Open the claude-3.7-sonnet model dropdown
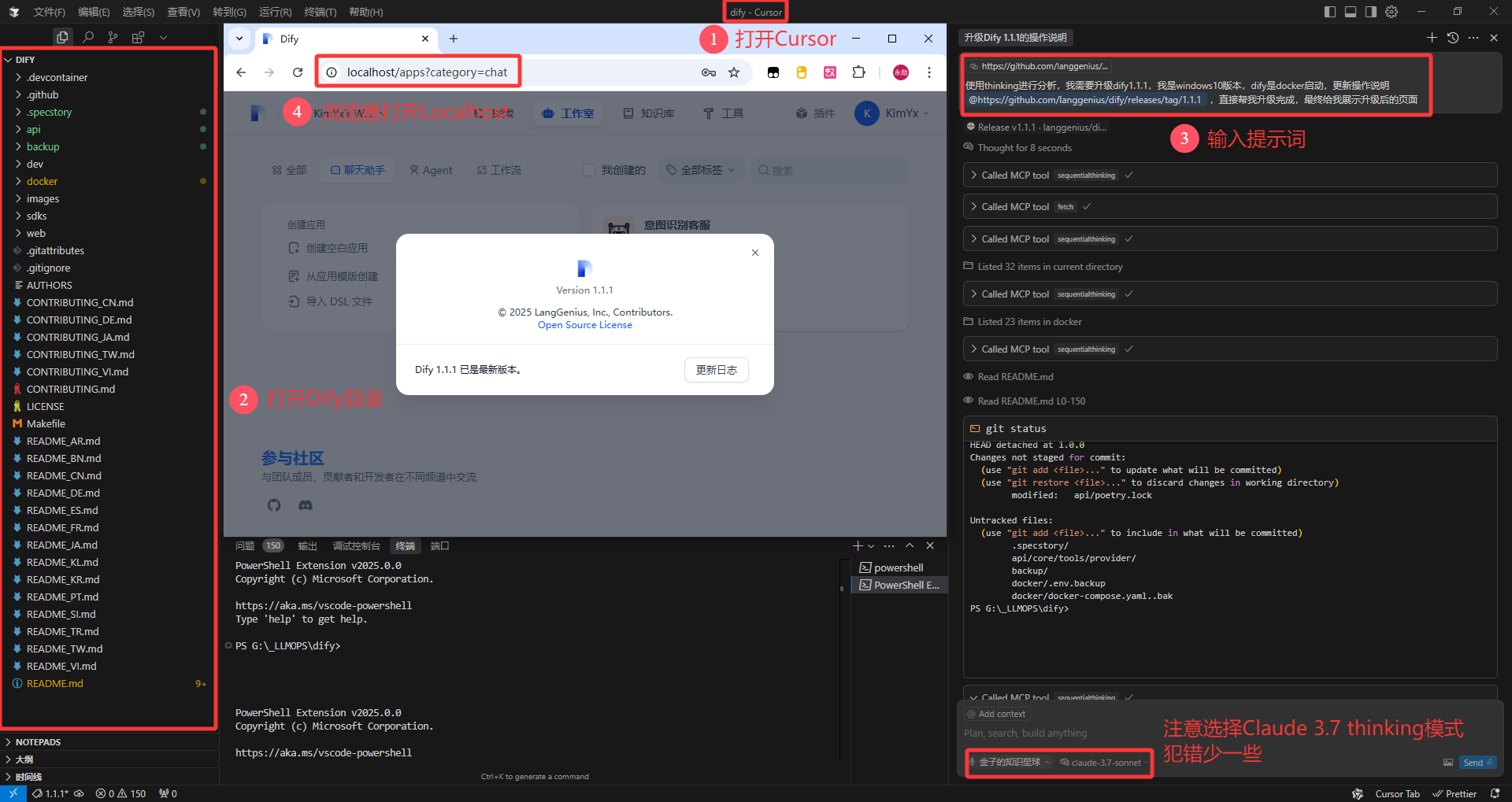 tap(1104, 763)
